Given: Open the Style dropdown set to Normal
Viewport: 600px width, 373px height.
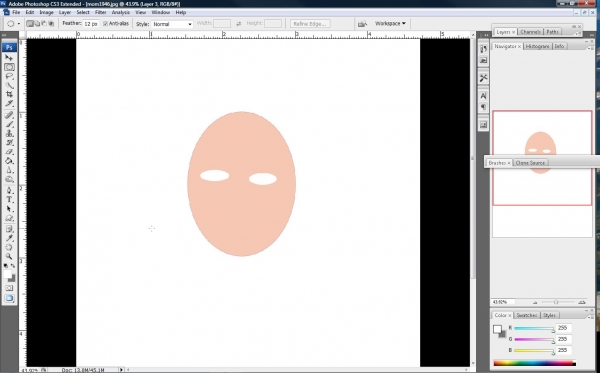Looking at the screenshot, I should tap(172, 24).
